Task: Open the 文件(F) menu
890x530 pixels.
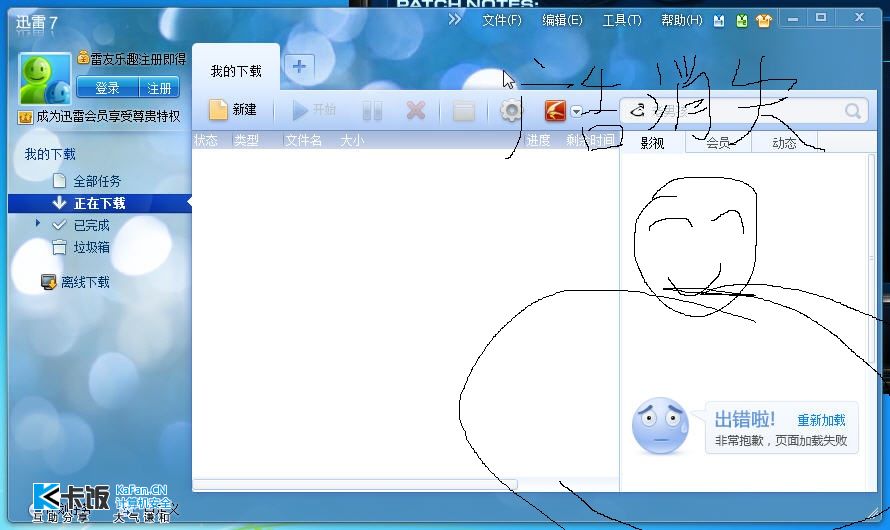Action: click(502, 20)
